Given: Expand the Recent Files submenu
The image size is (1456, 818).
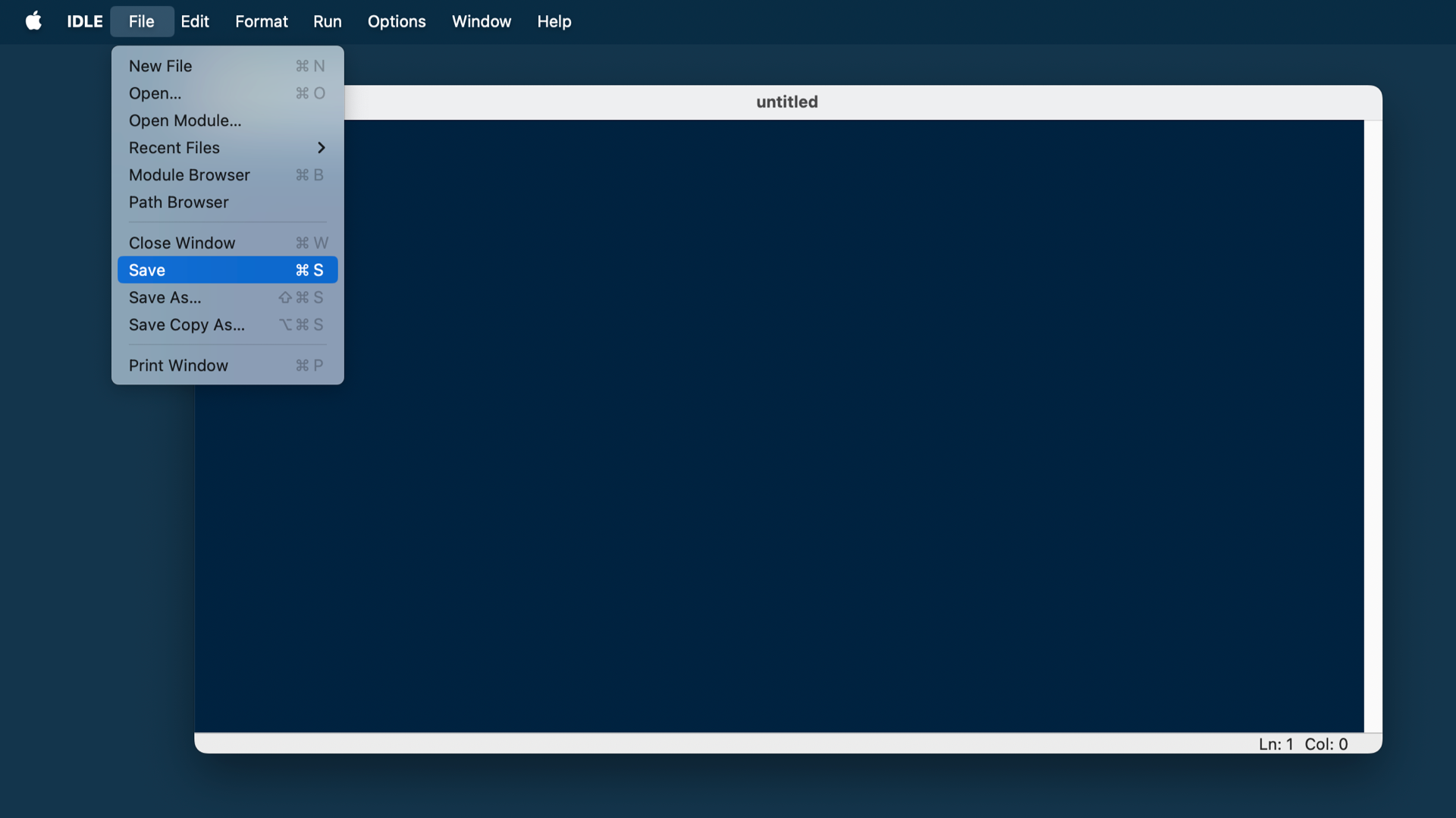Looking at the screenshot, I should click(174, 148).
